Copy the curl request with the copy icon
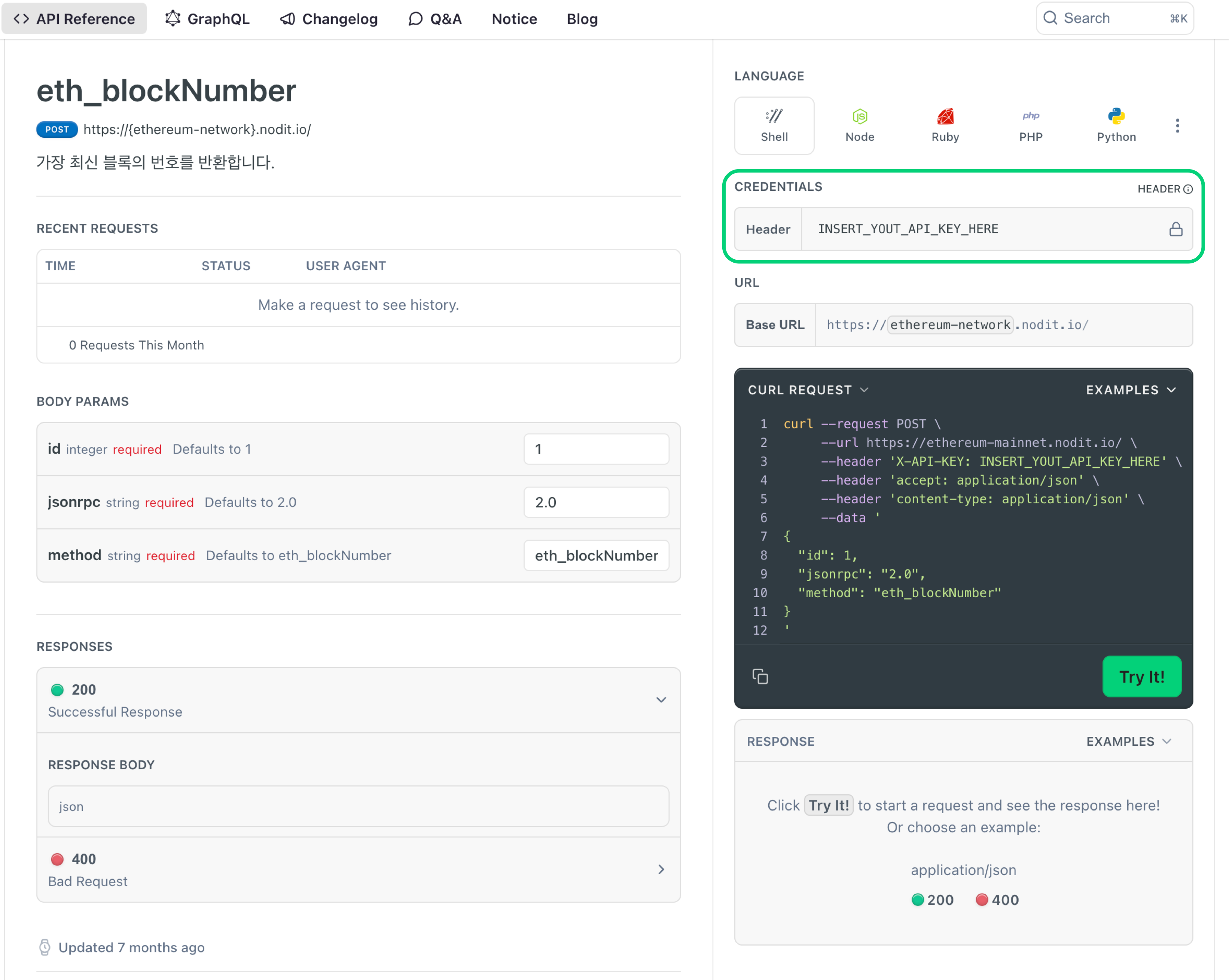Viewport: 1229px width, 980px height. click(760, 677)
